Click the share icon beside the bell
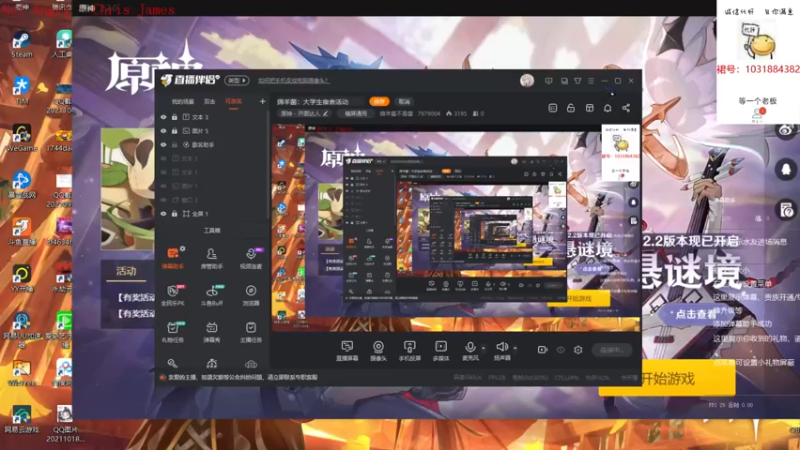The width and height of the screenshot is (800, 450). pos(626,108)
